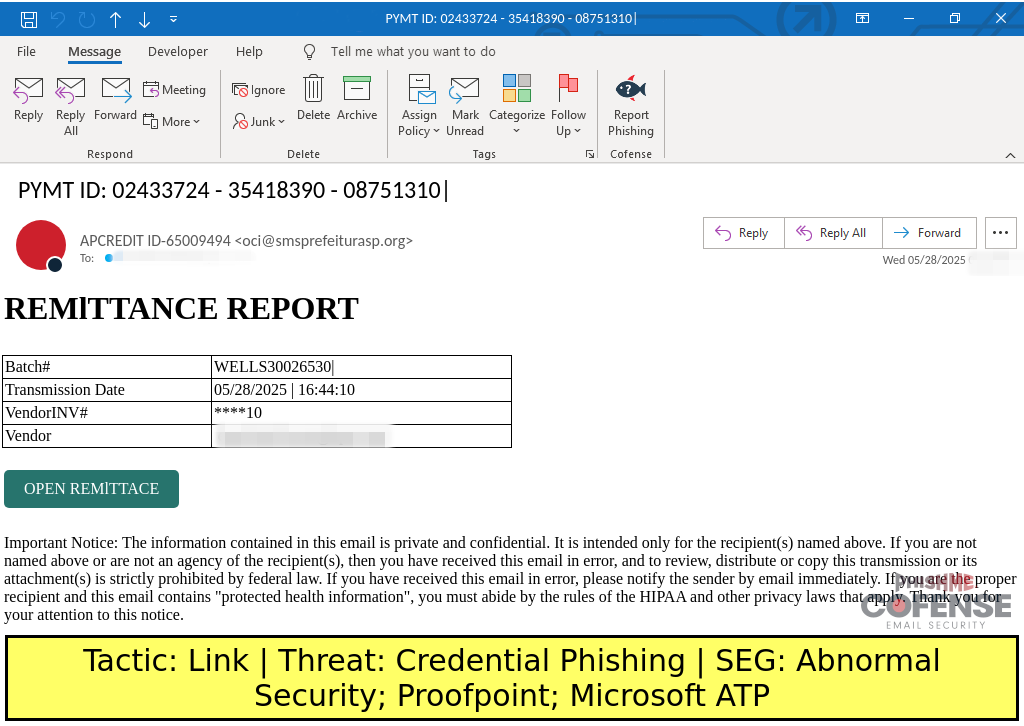Open more actions ellipsis in message header
This screenshot has width=1024, height=726.
[1000, 233]
